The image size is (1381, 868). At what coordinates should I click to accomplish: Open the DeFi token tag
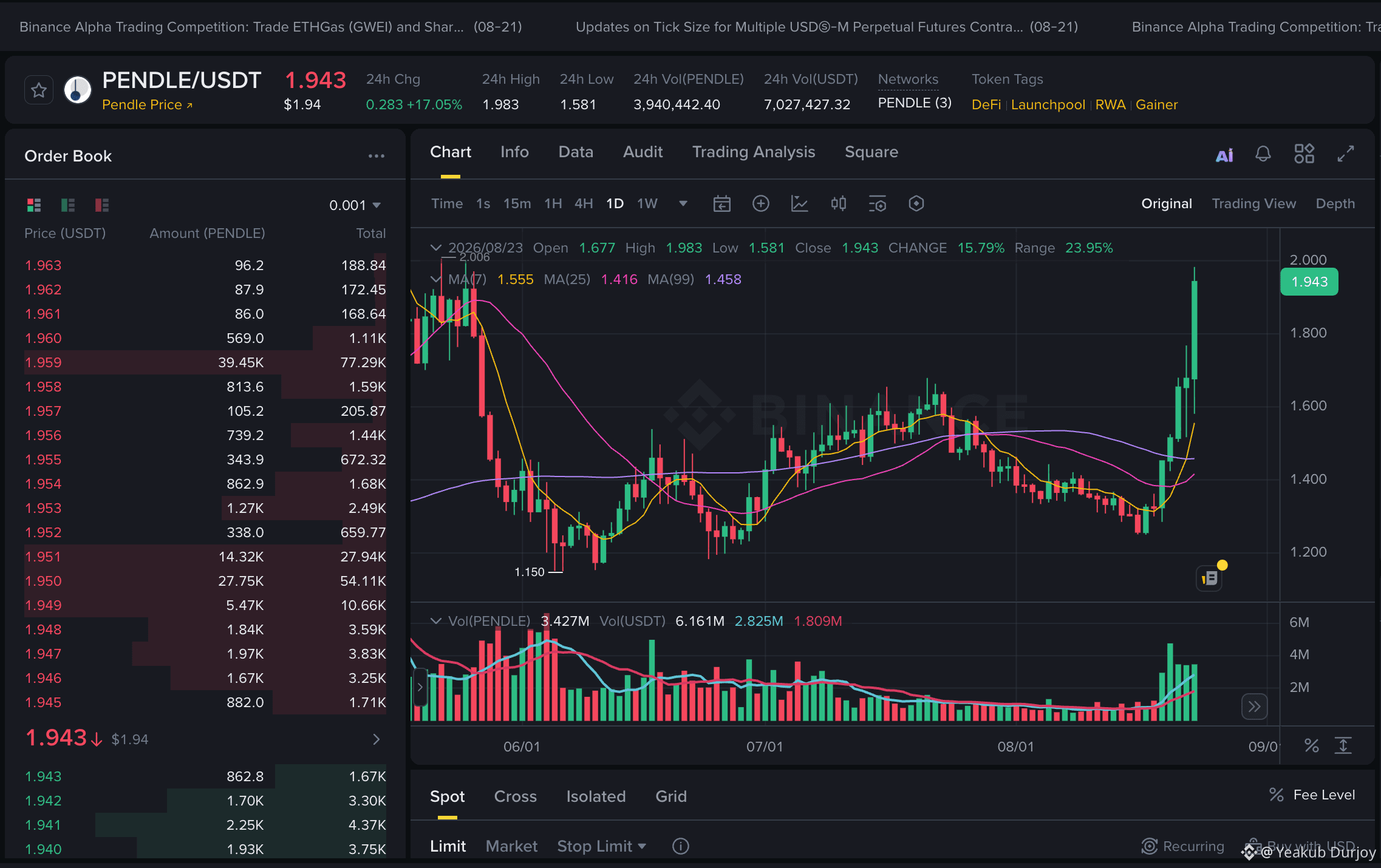pos(986,104)
